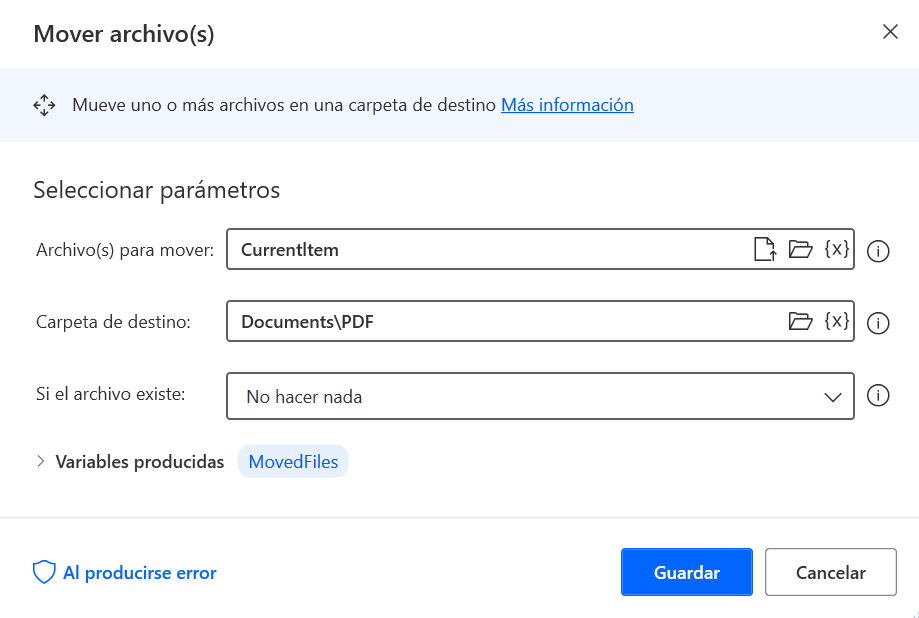Click the shield icon beside Al producirse error
This screenshot has width=919, height=618.
(x=43, y=571)
